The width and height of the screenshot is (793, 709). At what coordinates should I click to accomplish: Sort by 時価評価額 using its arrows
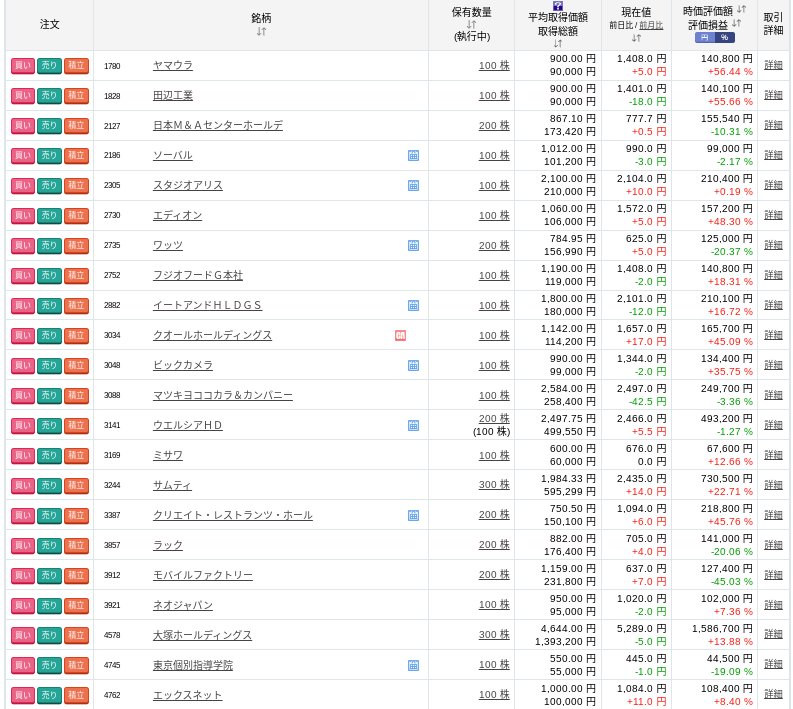(x=741, y=9)
